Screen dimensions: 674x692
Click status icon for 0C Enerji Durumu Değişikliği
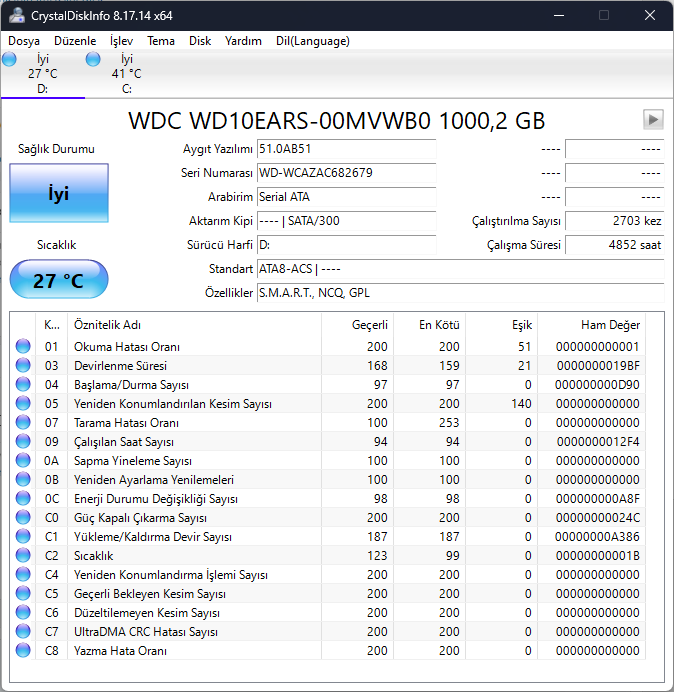[x=23, y=498]
